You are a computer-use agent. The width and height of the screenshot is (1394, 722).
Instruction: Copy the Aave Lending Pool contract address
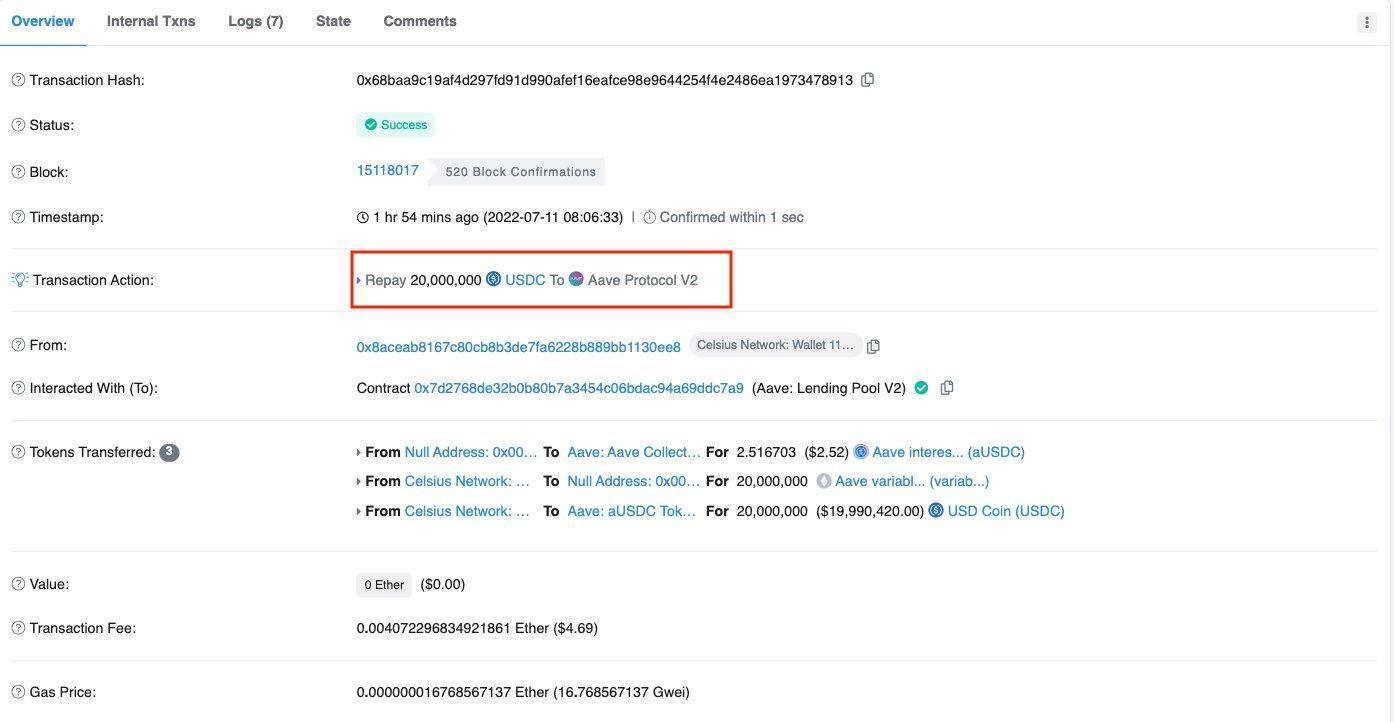(x=947, y=388)
